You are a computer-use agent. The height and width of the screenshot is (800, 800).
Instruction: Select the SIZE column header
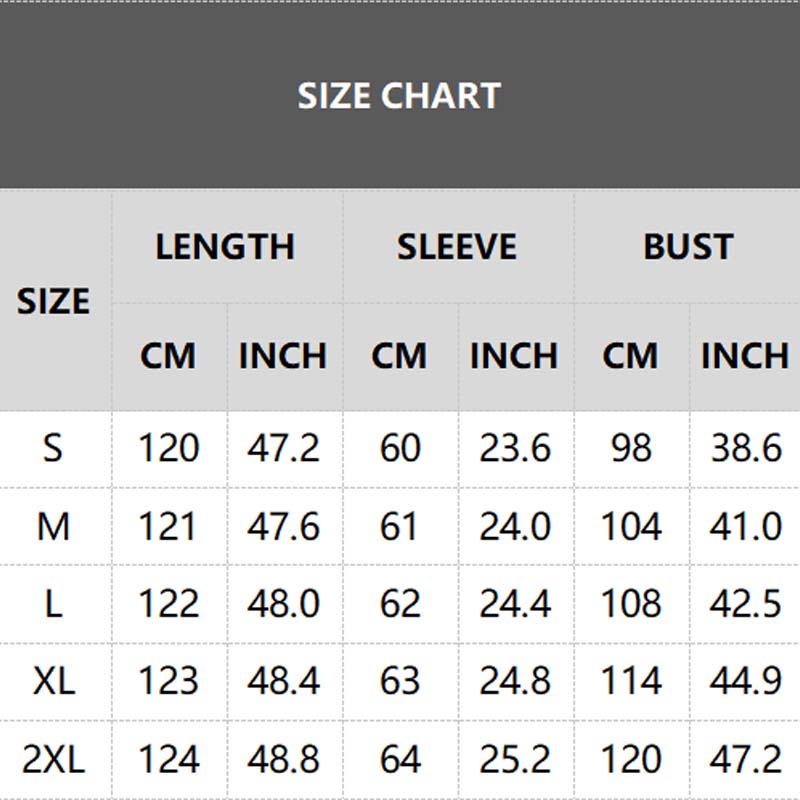pyautogui.click(x=54, y=301)
